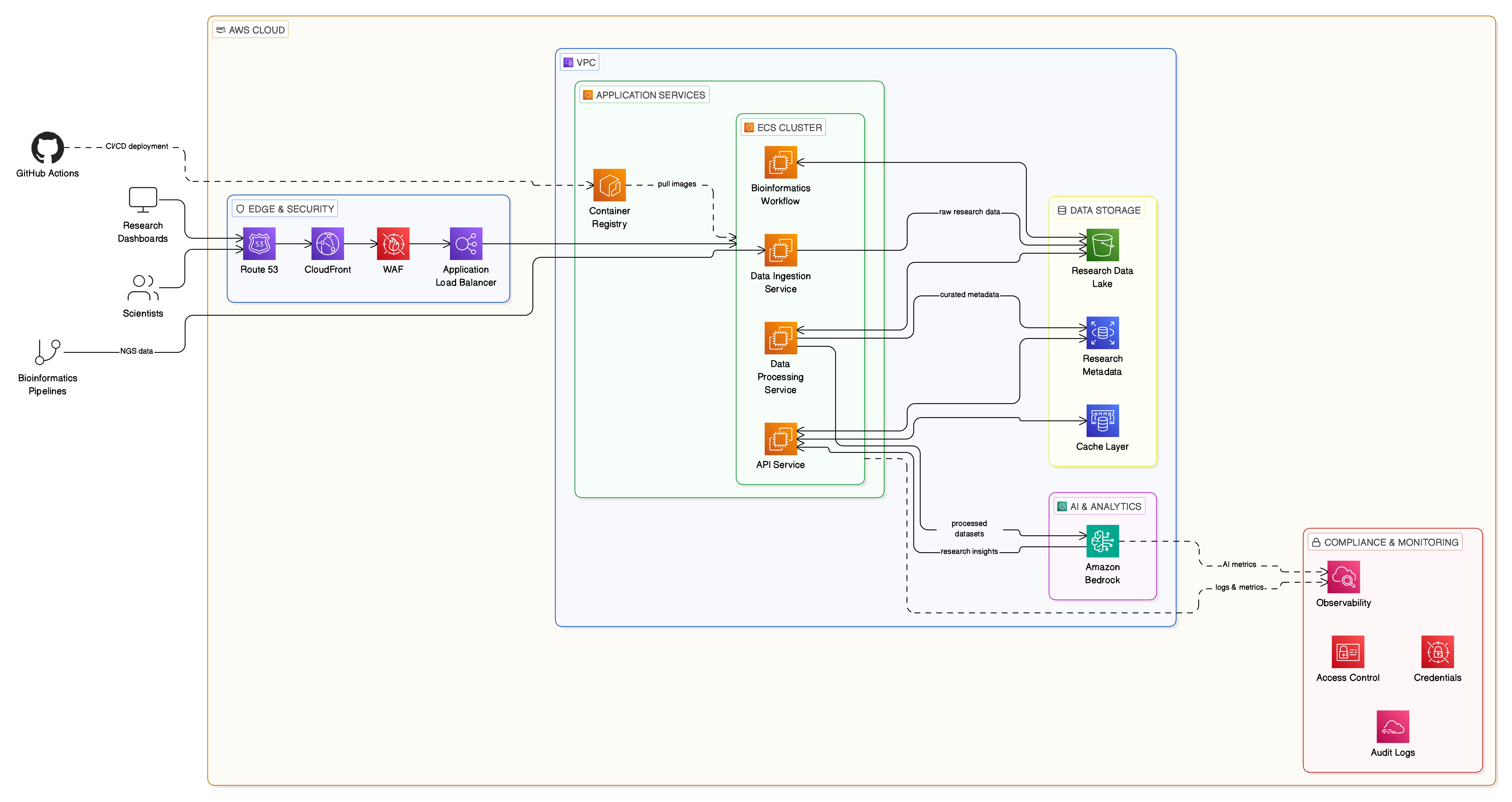Screen dimensions: 1512x802
Task: Select the 'processed datasets' edge label
Action: (969, 529)
